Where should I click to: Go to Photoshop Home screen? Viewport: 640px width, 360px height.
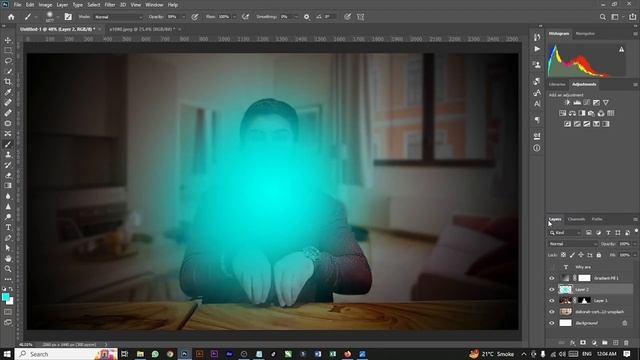(11, 17)
